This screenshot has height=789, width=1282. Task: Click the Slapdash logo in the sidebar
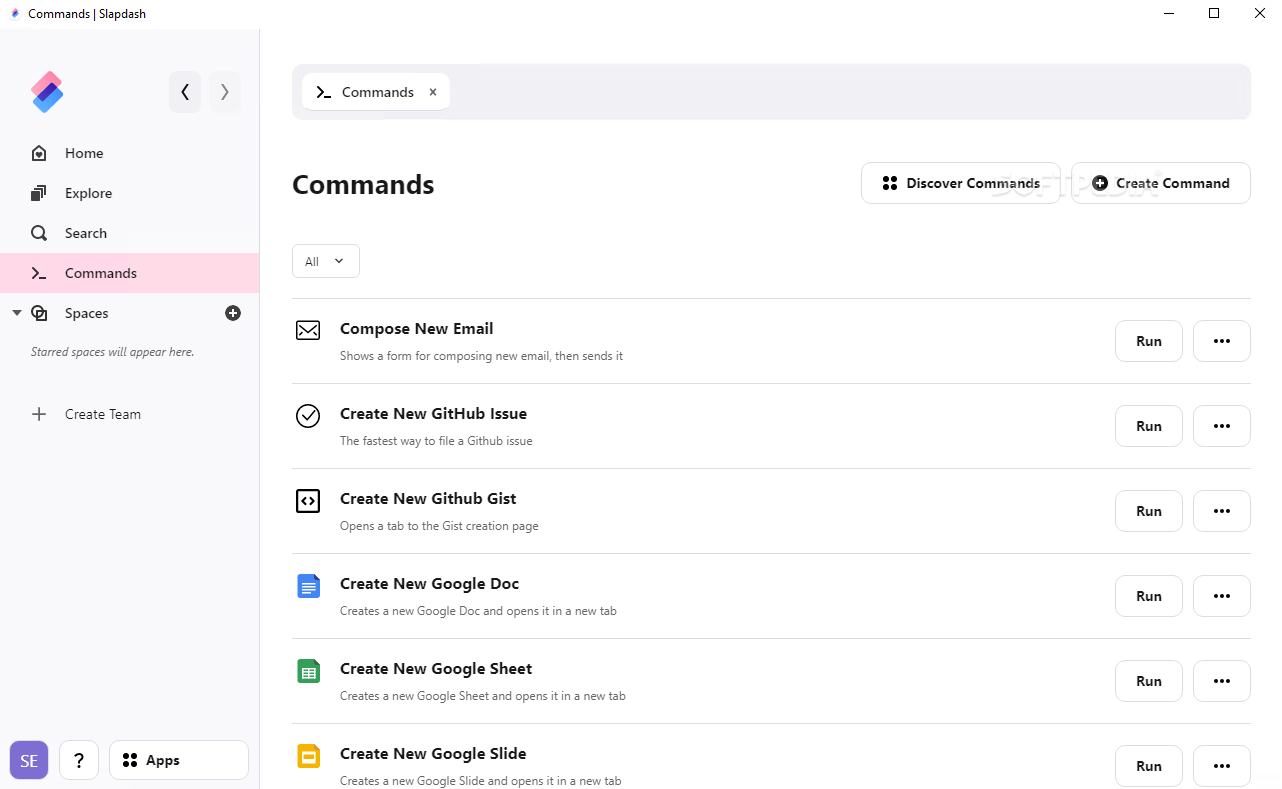[x=47, y=92]
